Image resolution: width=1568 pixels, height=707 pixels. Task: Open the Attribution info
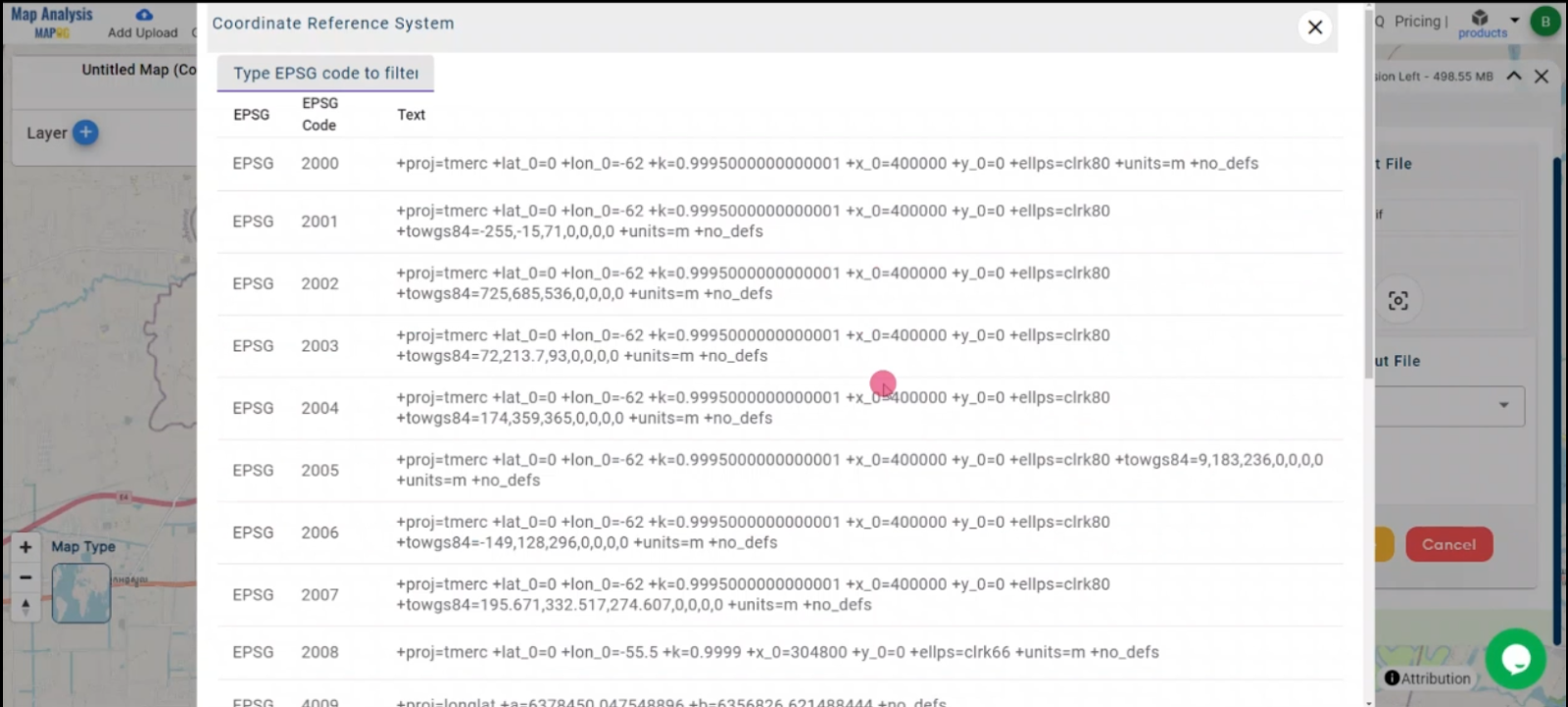pos(1428,679)
